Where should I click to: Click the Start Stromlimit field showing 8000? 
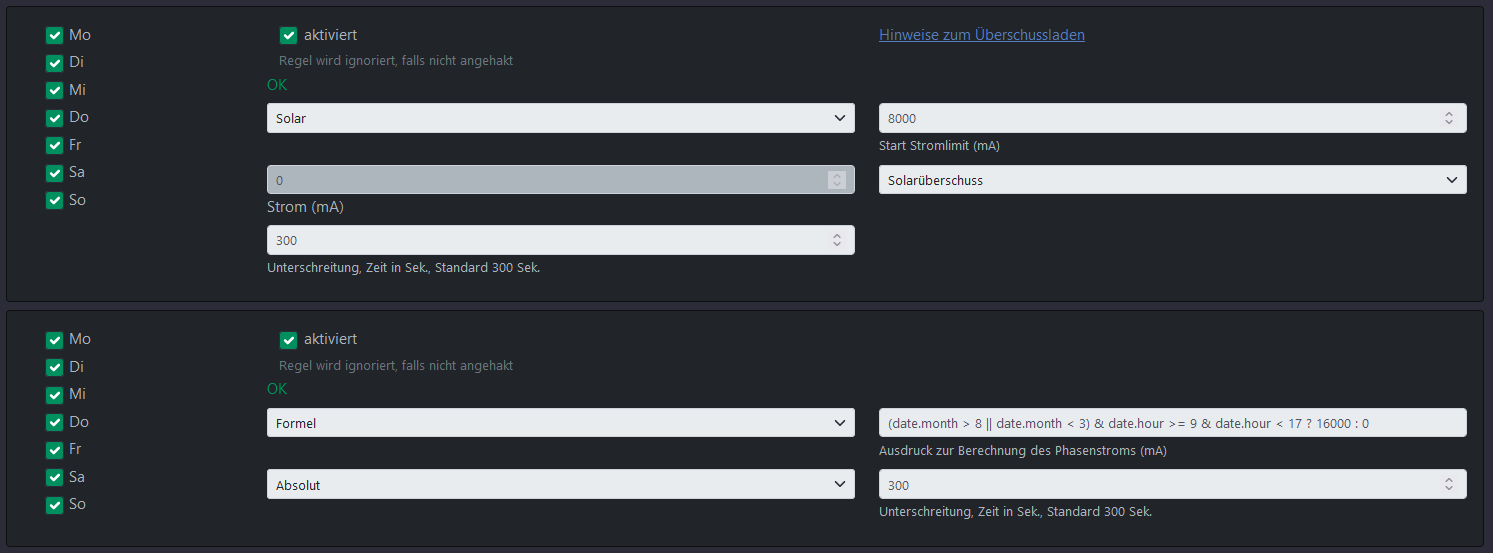coord(1150,118)
